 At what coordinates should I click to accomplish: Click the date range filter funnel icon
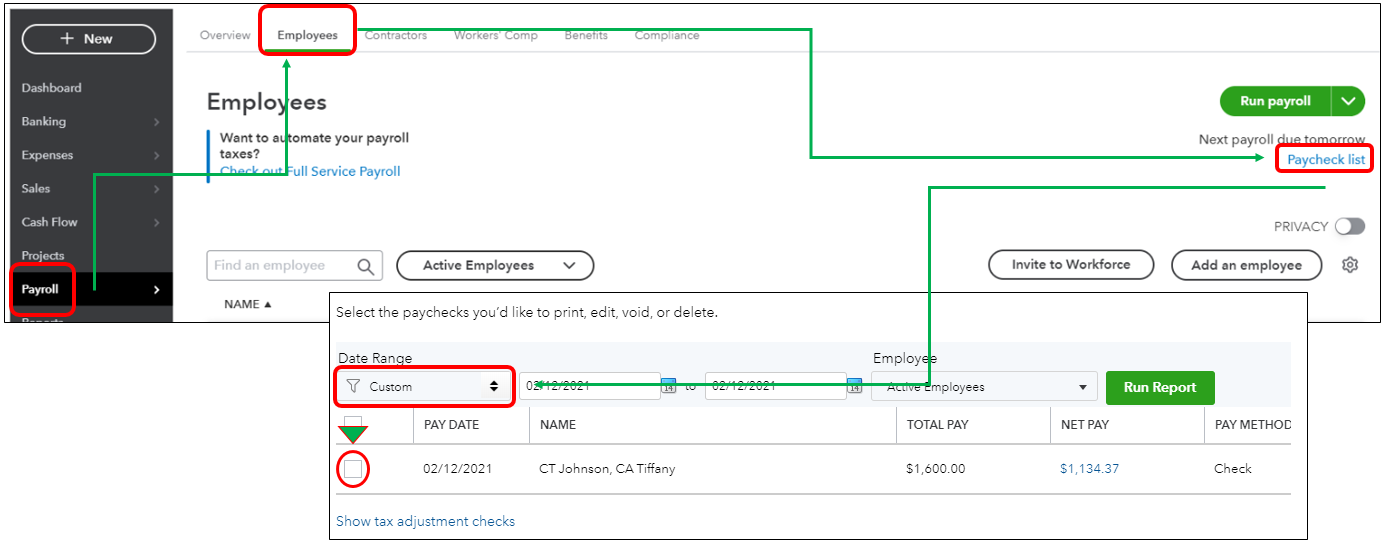pos(353,386)
